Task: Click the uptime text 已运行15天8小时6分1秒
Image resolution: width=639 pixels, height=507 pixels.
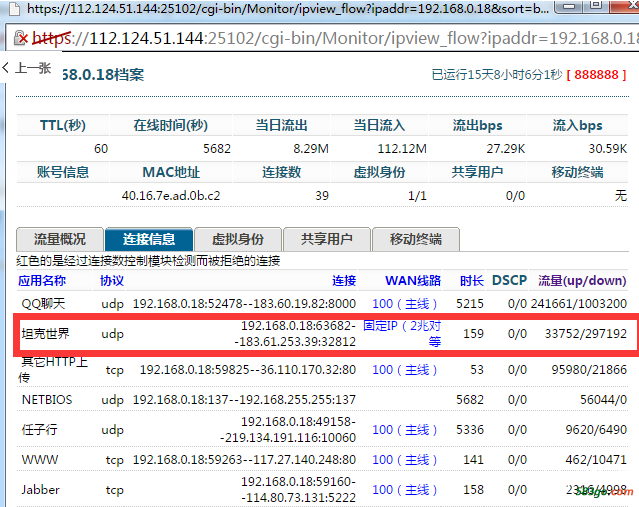Action: [x=497, y=75]
